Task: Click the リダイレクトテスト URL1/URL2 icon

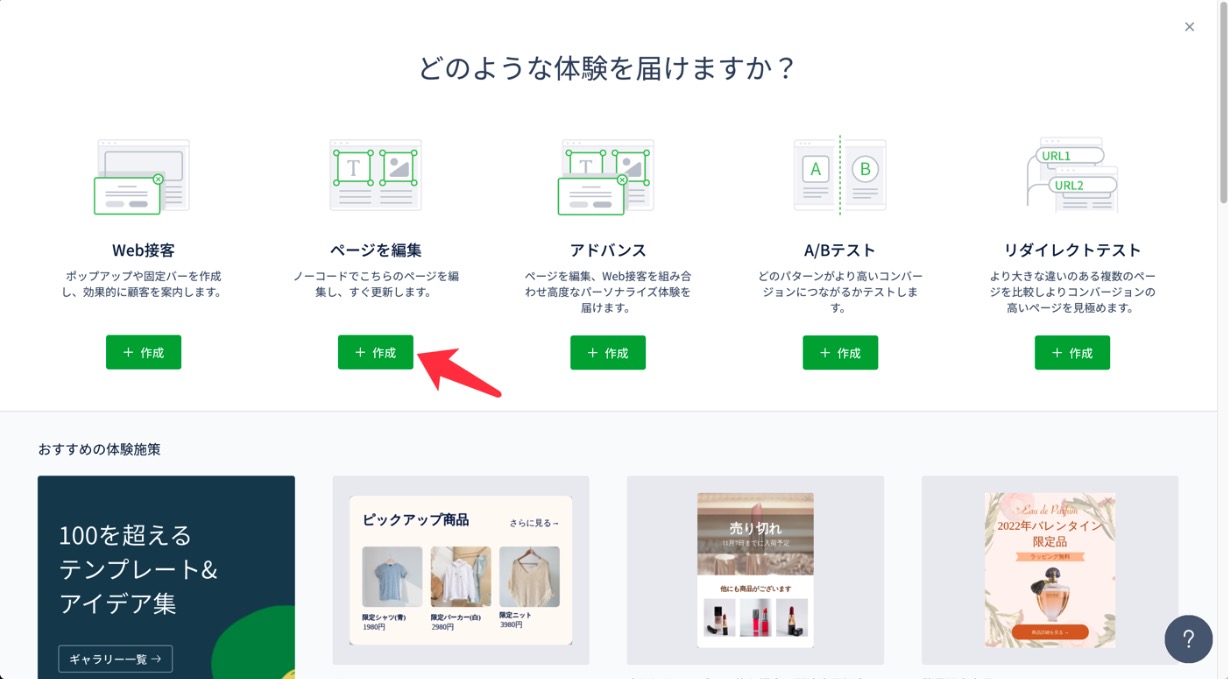Action: point(1072,175)
